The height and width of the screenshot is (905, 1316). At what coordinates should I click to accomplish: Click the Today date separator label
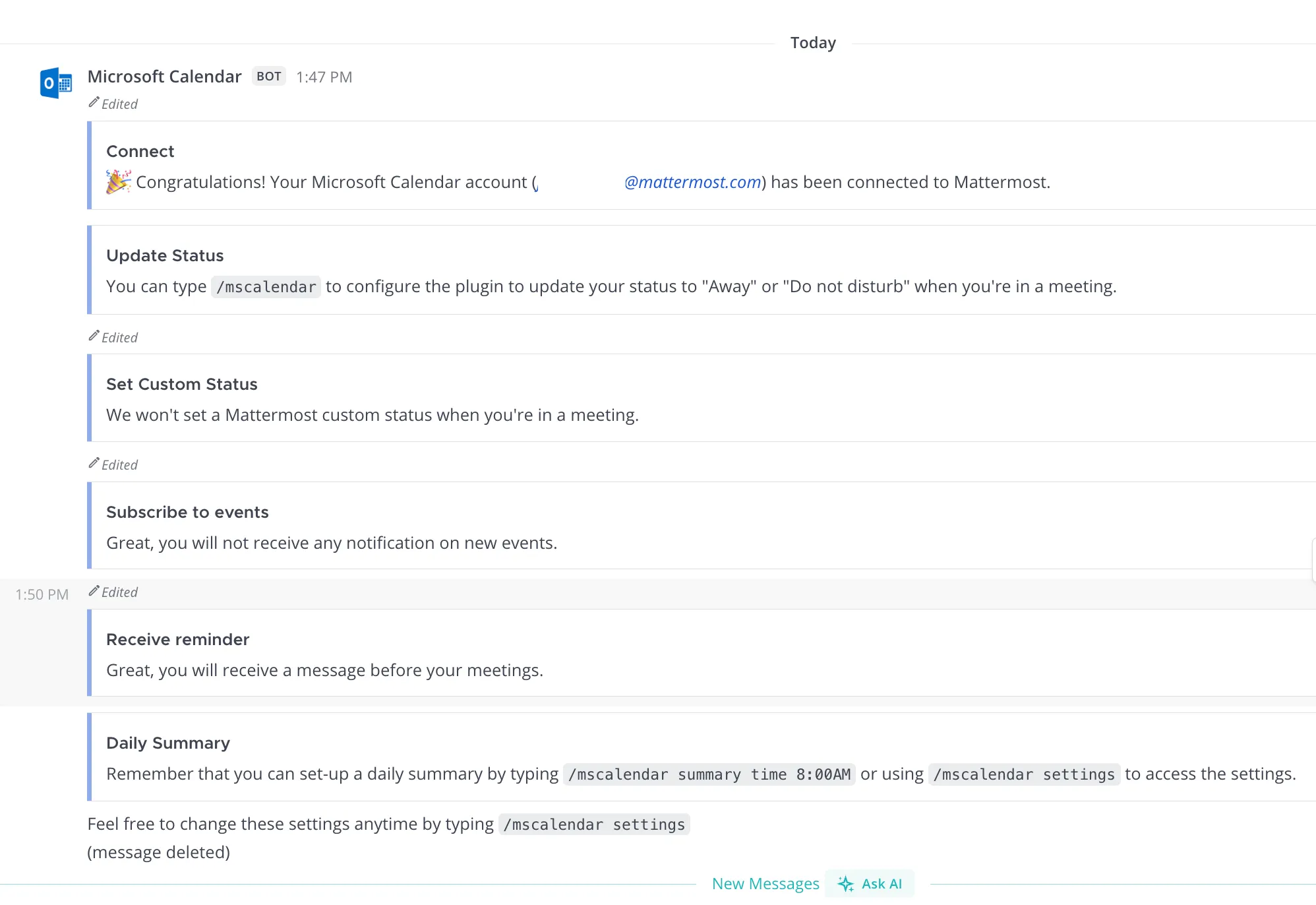[x=813, y=43]
